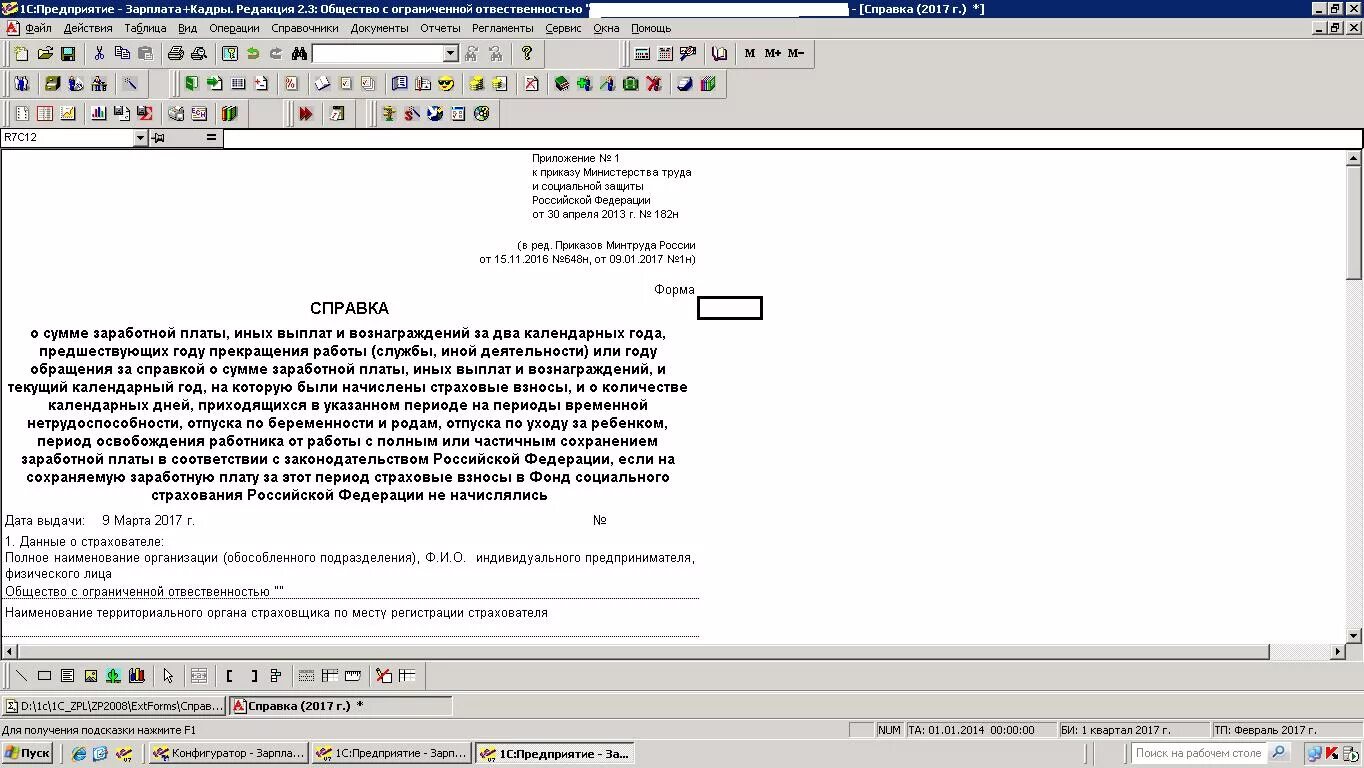Open the Действия menu

point(88,28)
